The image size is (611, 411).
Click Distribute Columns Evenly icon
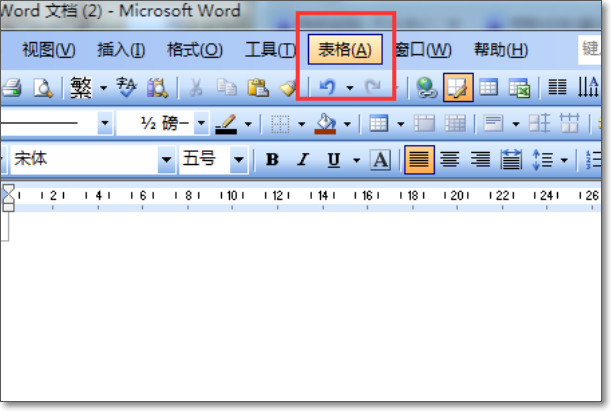tap(569, 123)
